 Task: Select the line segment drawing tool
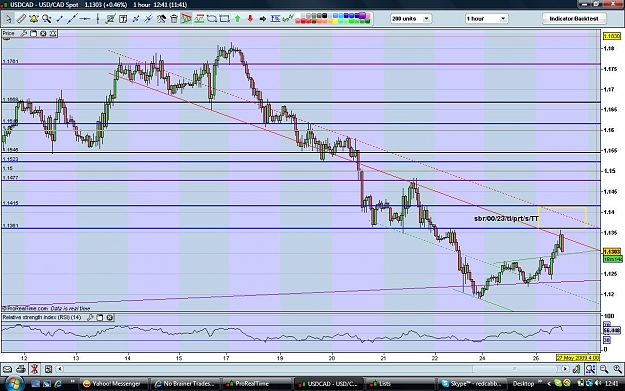click(x=59, y=19)
